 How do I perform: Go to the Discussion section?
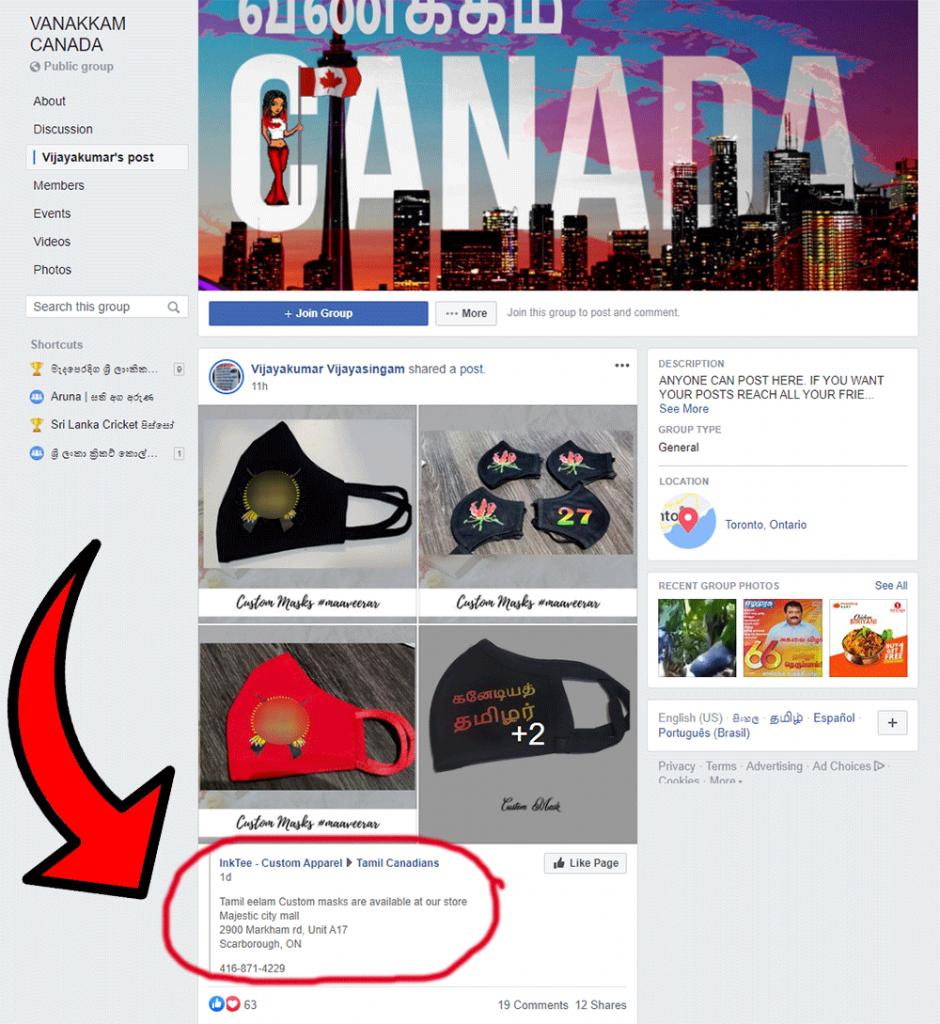click(63, 129)
